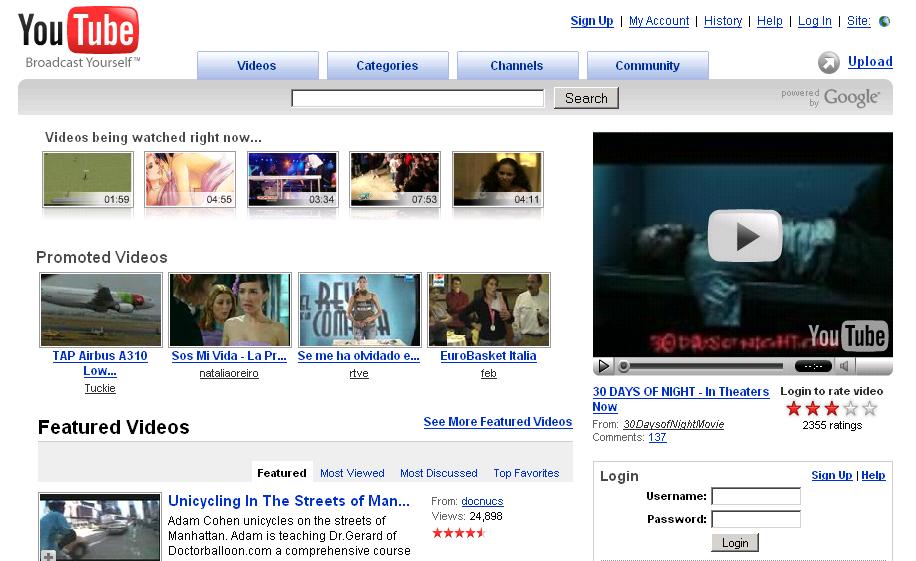This screenshot has height=561, width=916.
Task: Click Help in the Login box
Action: (x=873, y=475)
